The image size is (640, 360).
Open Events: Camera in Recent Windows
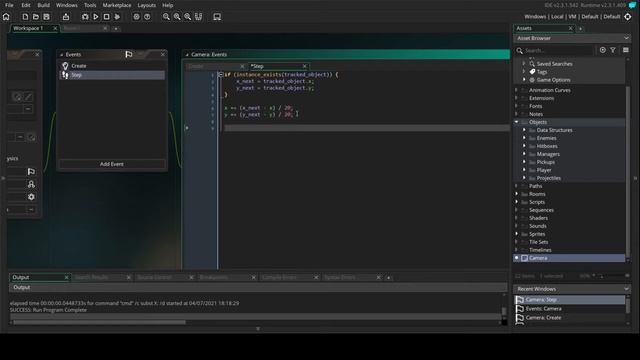[569, 309]
